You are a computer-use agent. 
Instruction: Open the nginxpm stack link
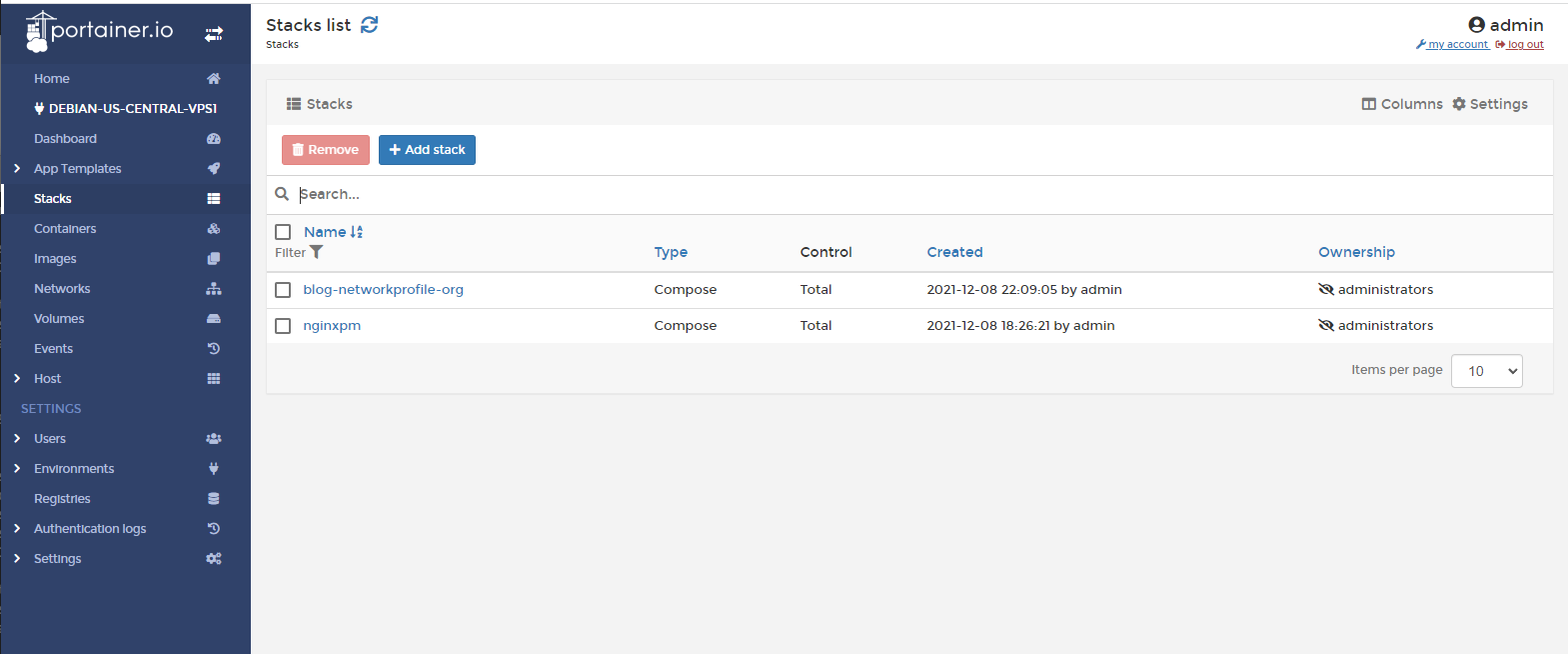click(332, 326)
